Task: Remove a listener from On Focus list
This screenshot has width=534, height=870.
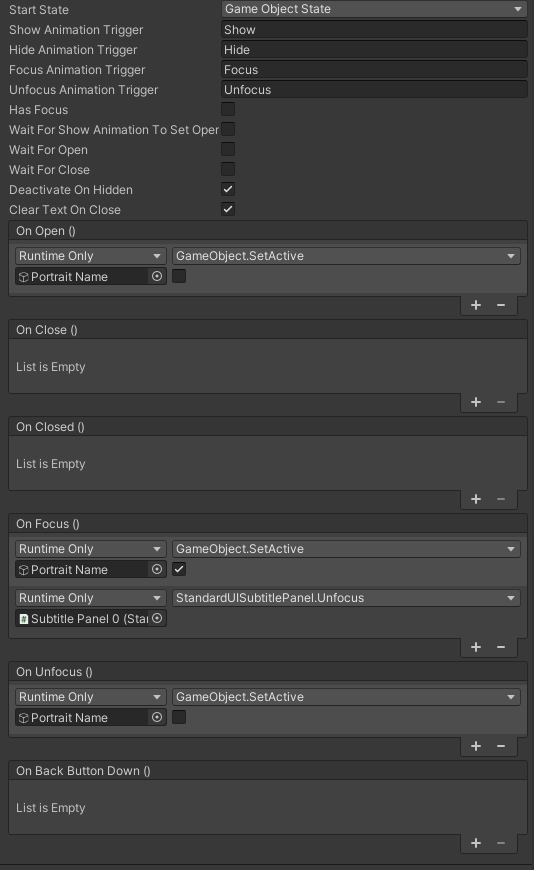Action: pyautogui.click(x=501, y=647)
